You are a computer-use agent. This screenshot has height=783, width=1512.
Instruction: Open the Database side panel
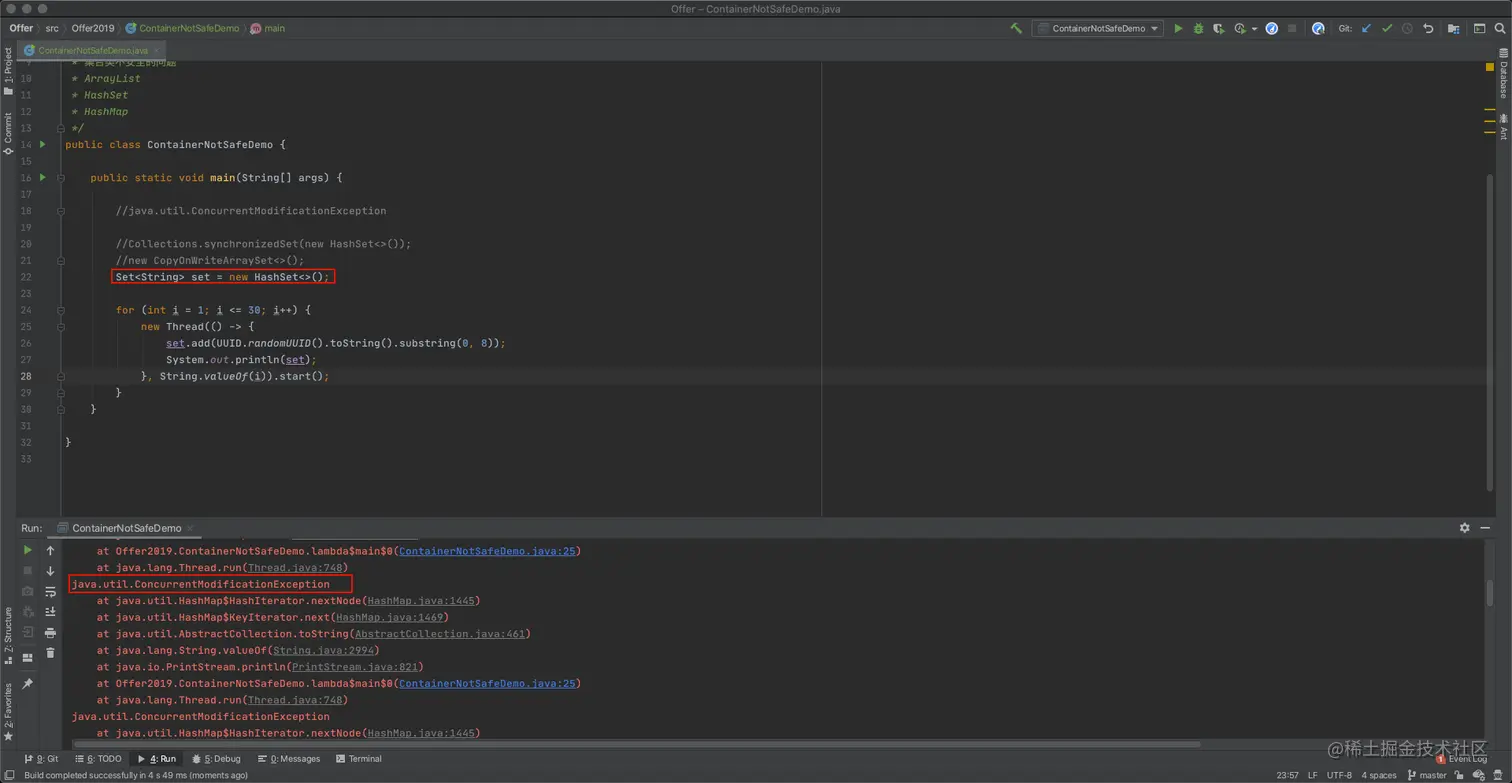point(1503,73)
